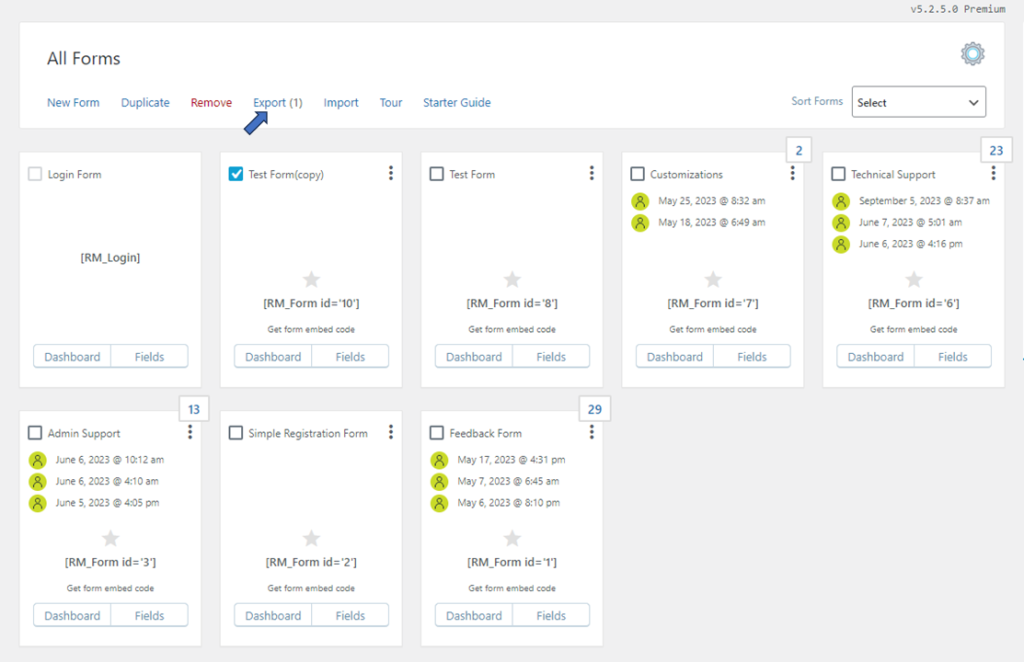Open the Sort Forms select dropdown

pos(918,101)
